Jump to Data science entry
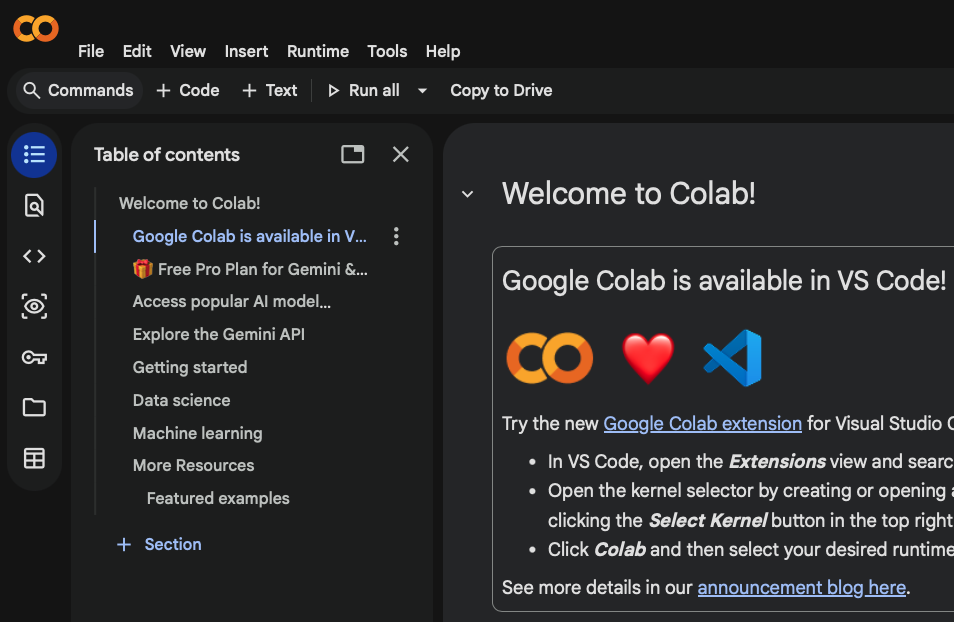 pos(181,400)
